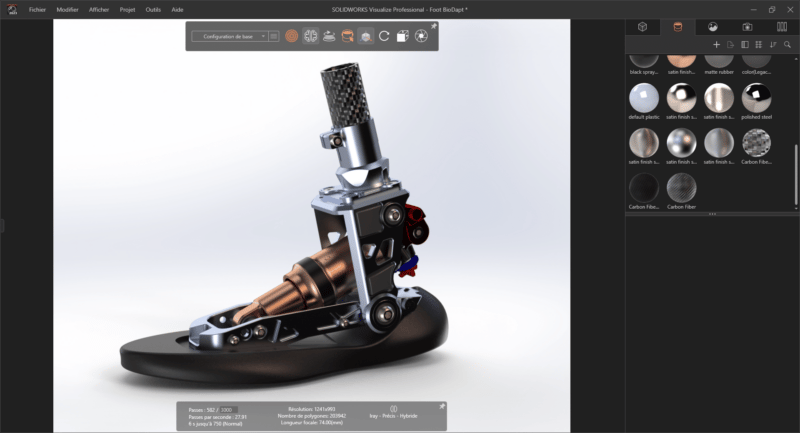This screenshot has height=433, width=800.
Task: Add a new appearance with plus button
Action: [716, 45]
